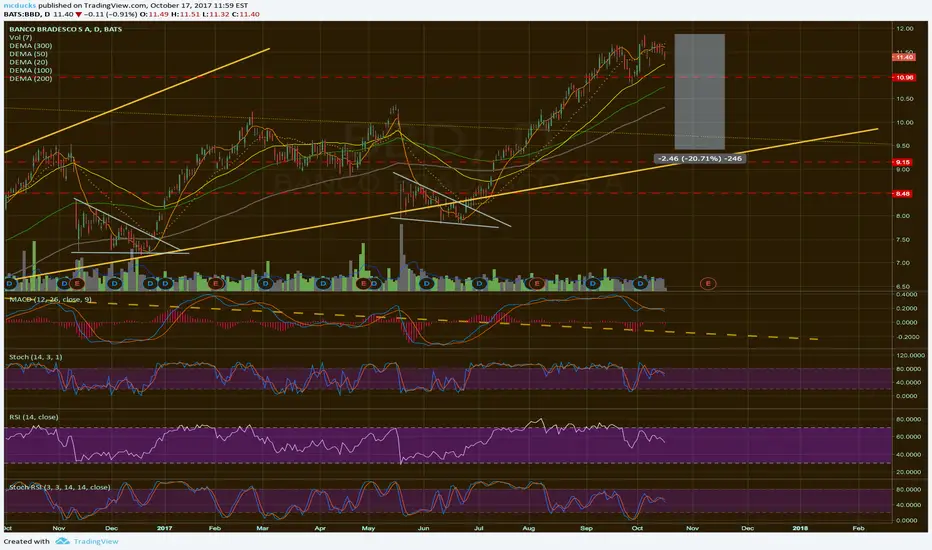Click the 2017 label on the time axis
The image size is (932, 550).
pyautogui.click(x=165, y=528)
